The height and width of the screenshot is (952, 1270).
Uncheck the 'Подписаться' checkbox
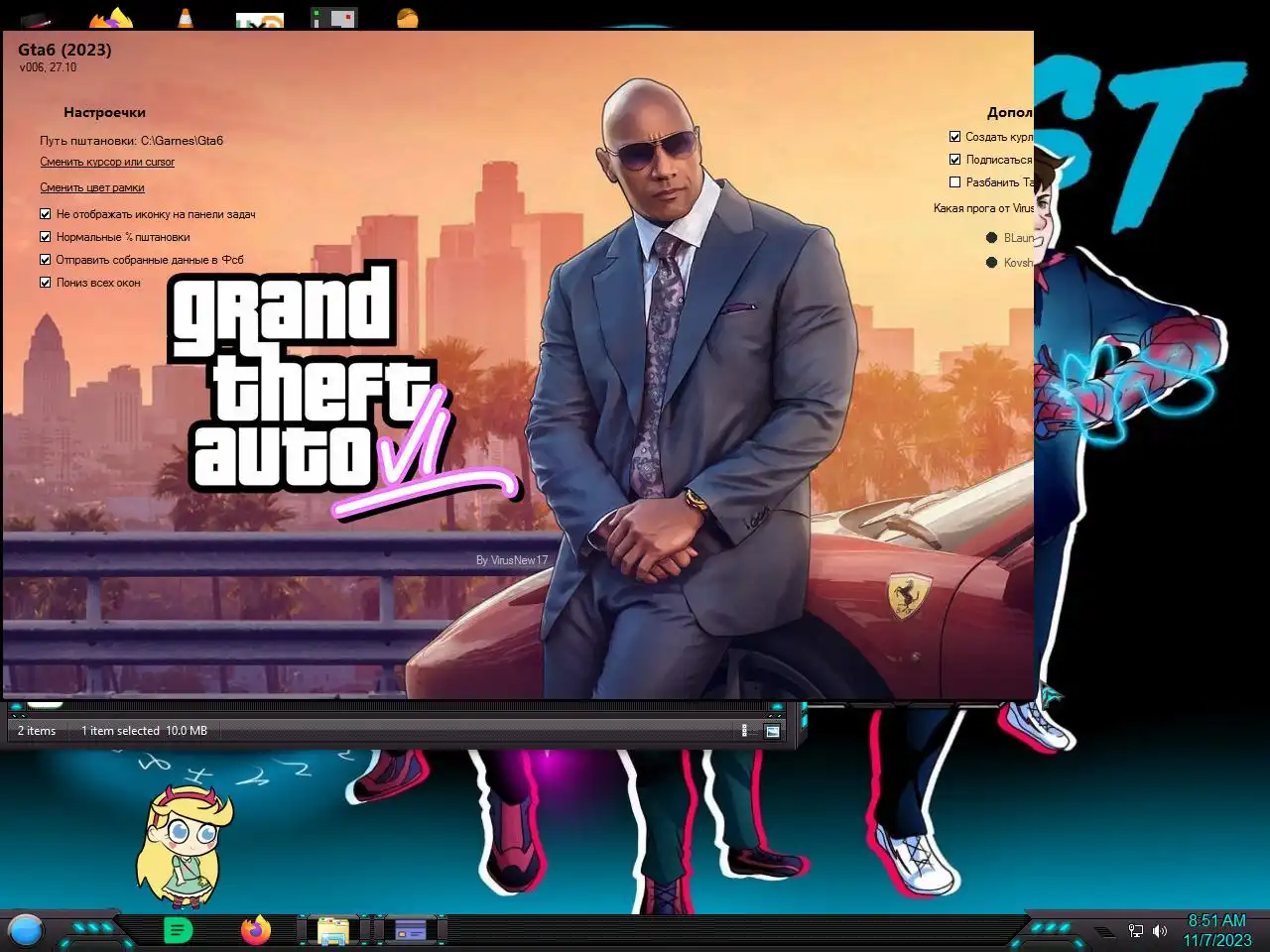[x=954, y=159]
